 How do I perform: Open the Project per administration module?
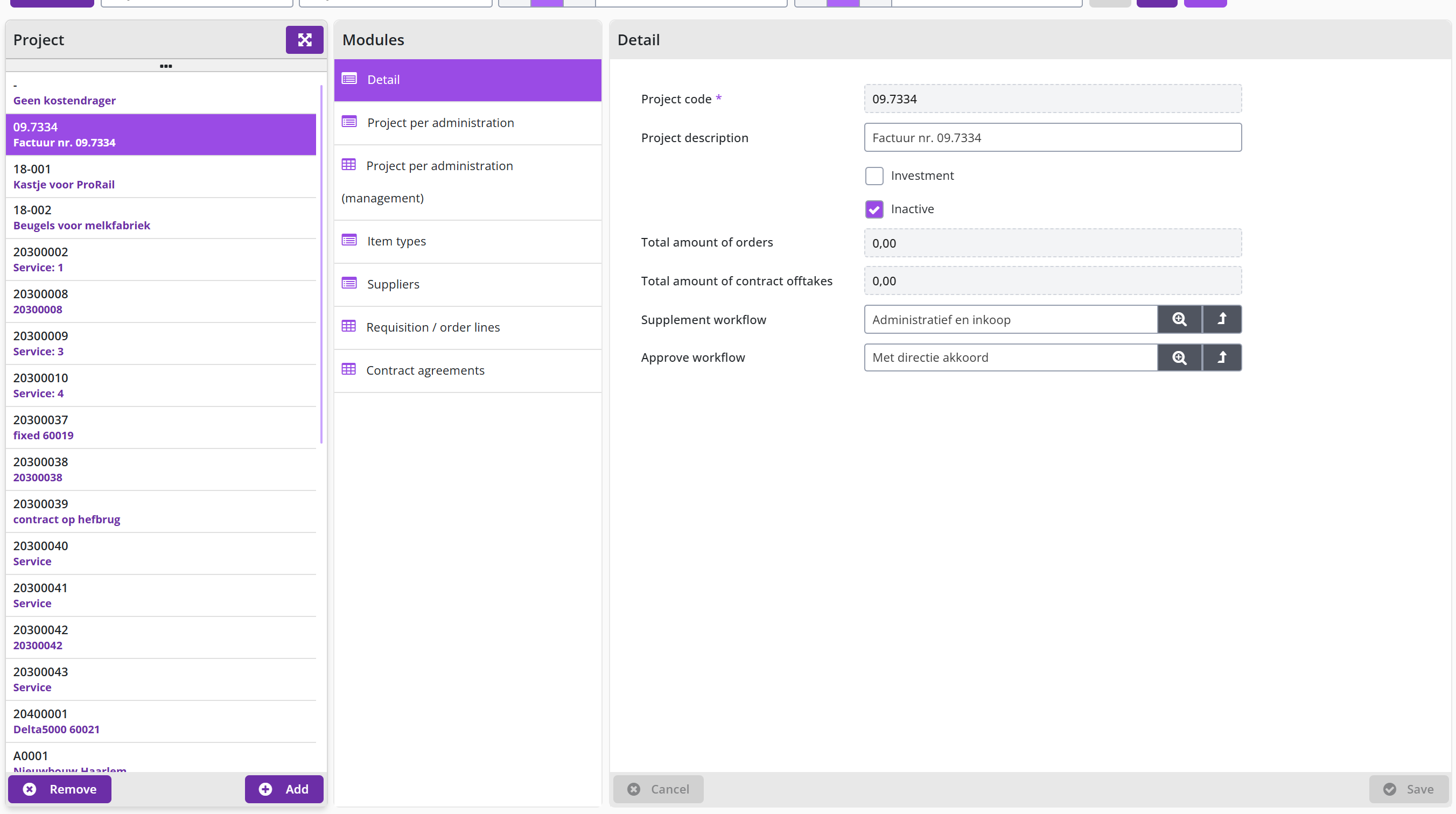pos(467,123)
